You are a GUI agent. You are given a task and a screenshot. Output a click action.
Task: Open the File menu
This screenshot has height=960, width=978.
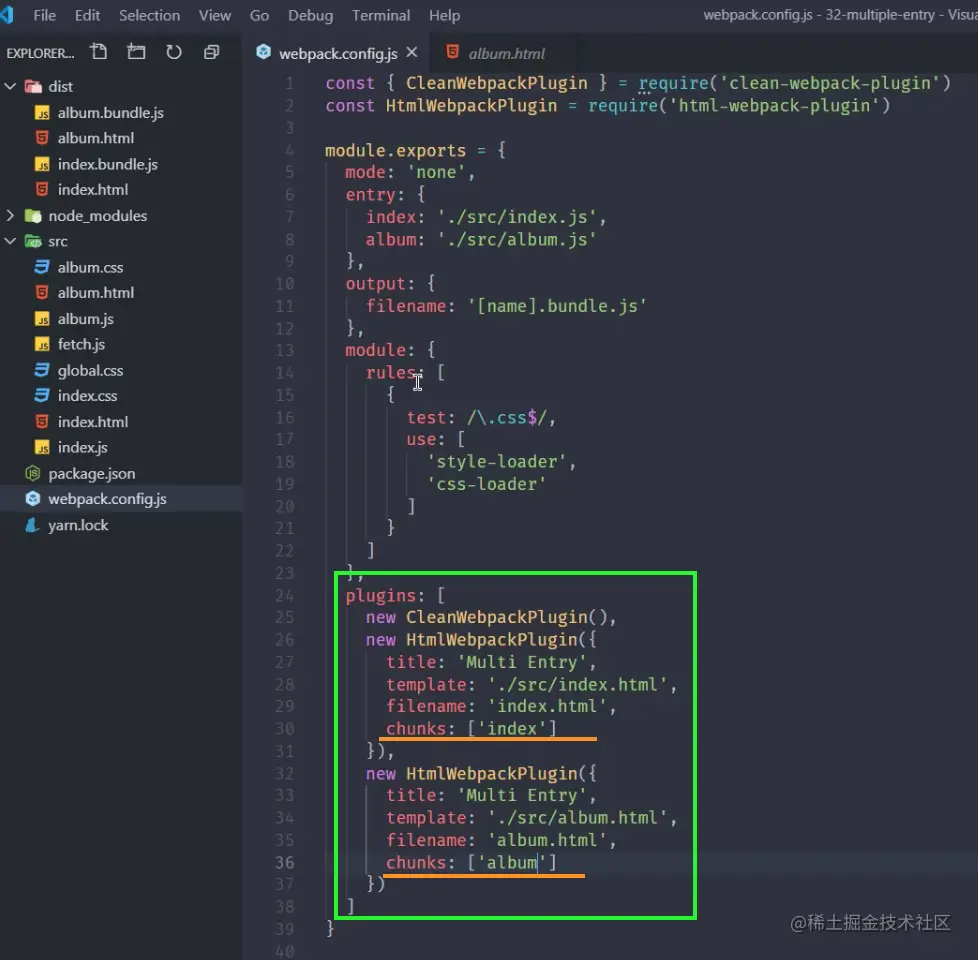[44, 16]
